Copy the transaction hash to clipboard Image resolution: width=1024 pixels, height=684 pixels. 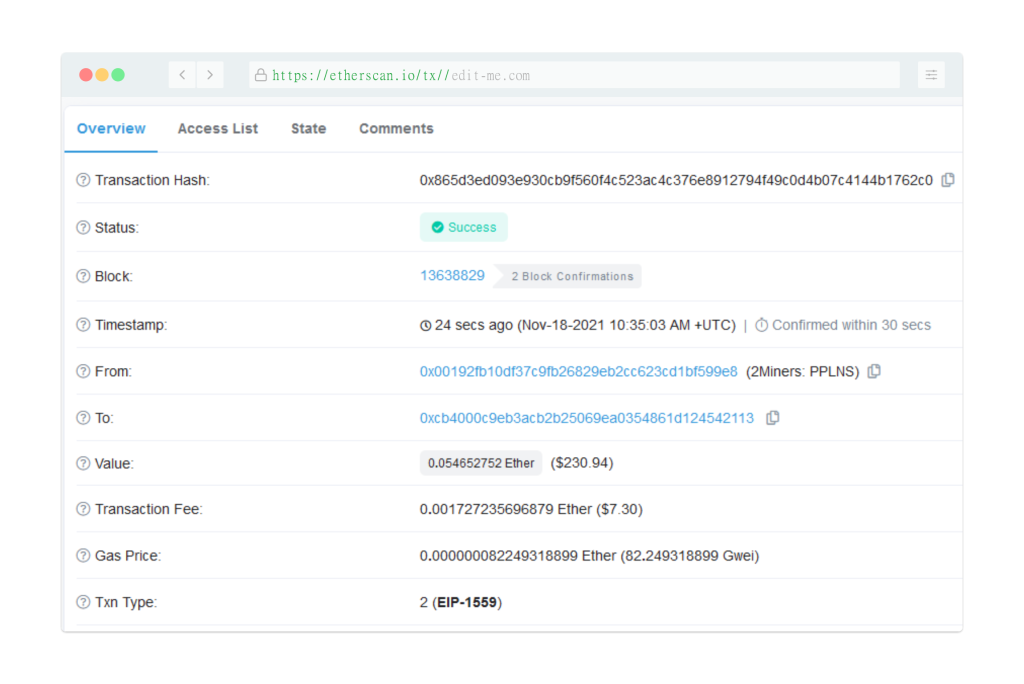(x=948, y=180)
